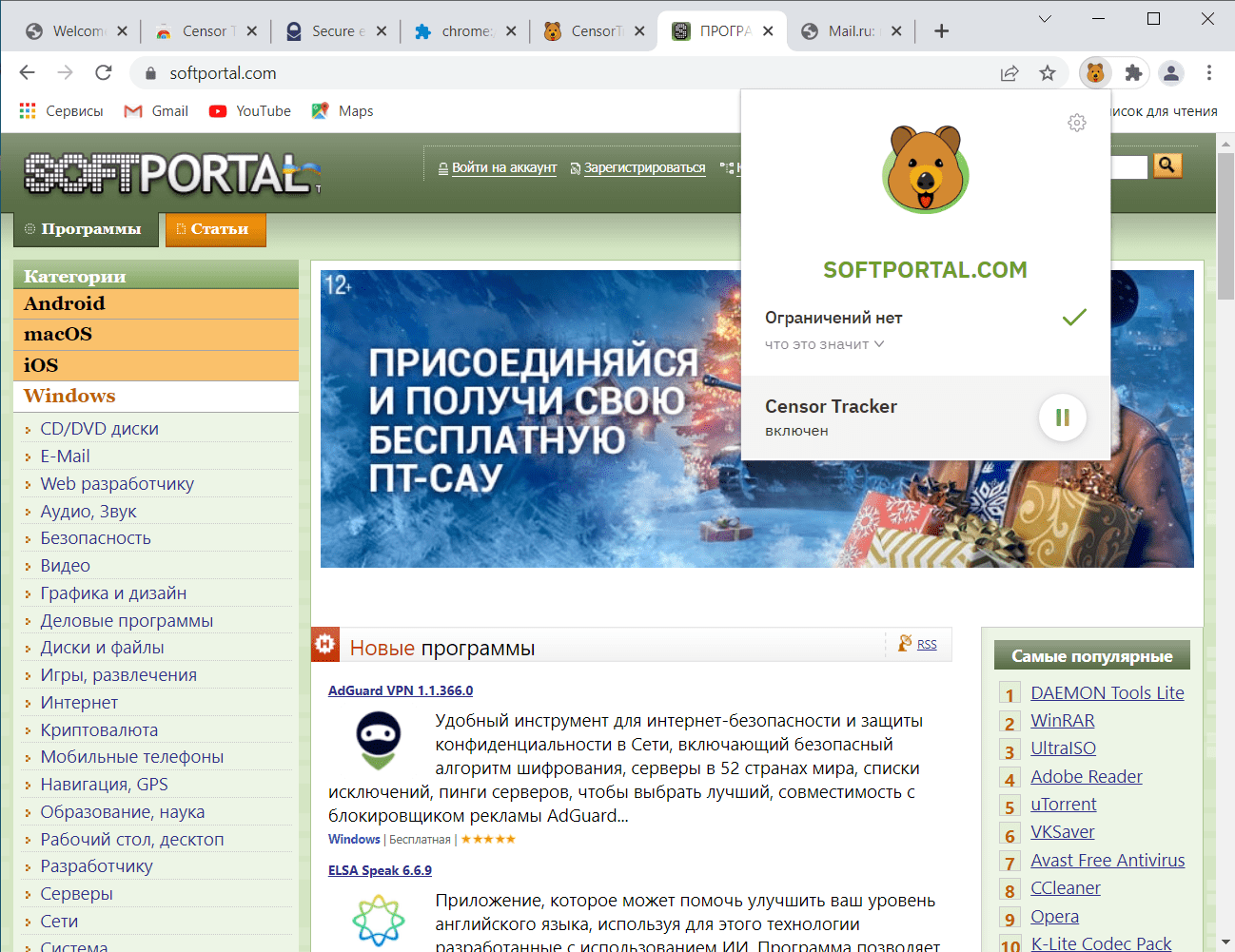The image size is (1235, 952).
Task: Click the SoftPortal site logo
Action: [172, 173]
